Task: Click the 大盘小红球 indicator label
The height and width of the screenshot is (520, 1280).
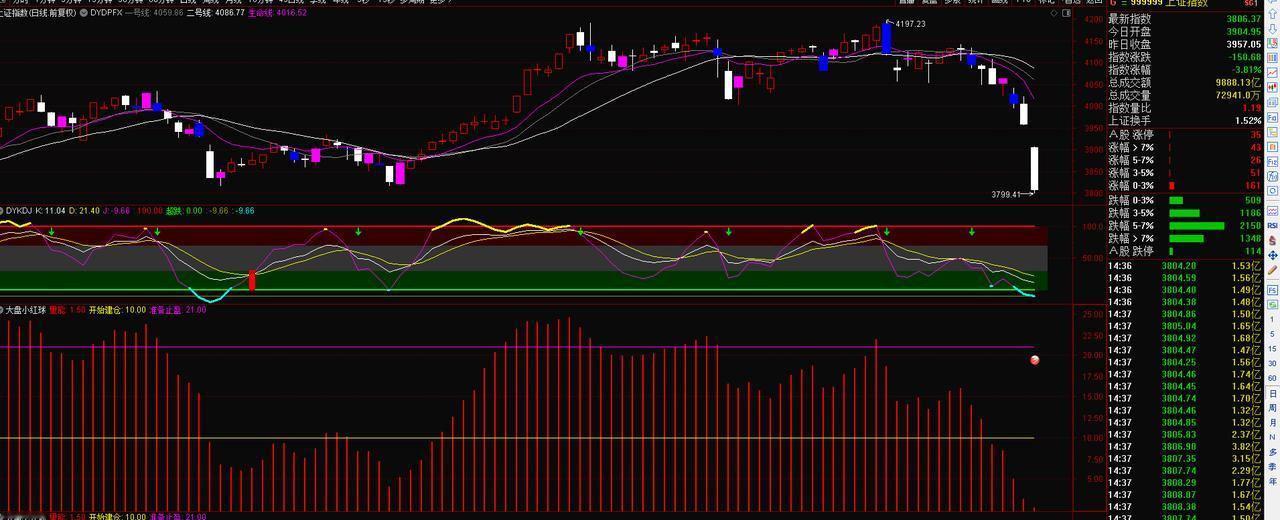Action: [x=24, y=310]
